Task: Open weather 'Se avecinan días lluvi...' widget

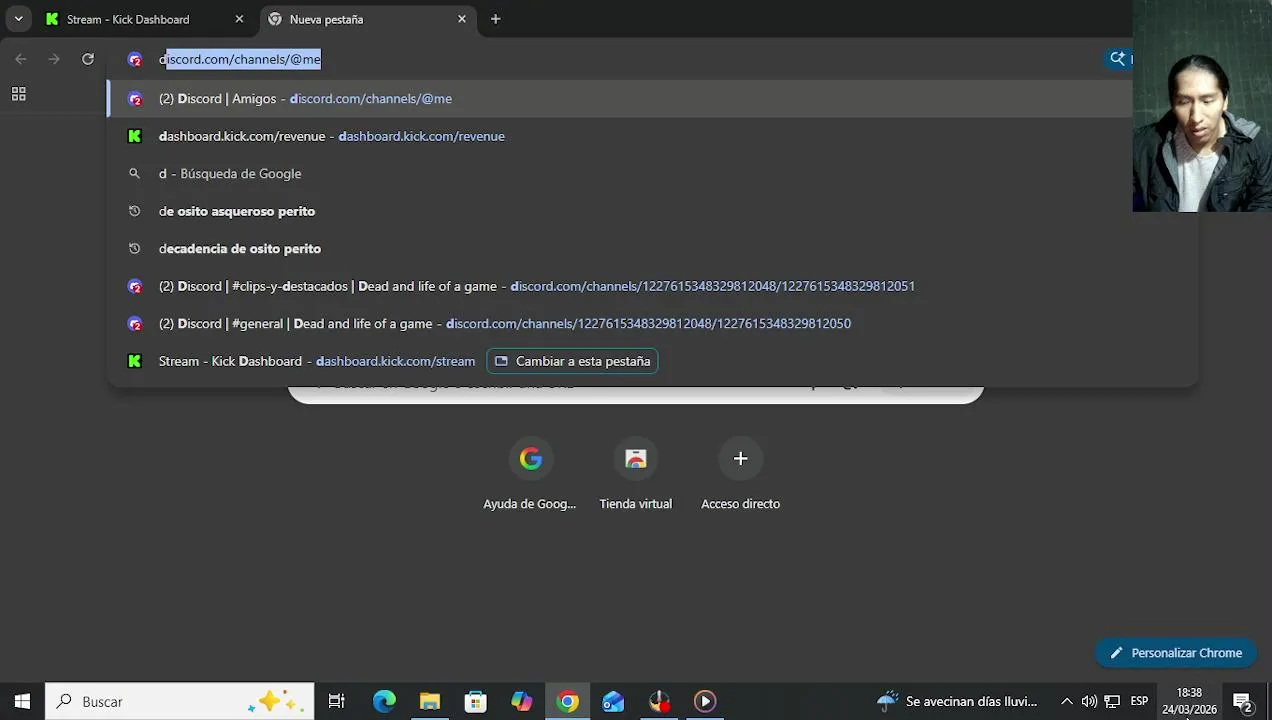Action: pyautogui.click(x=957, y=701)
